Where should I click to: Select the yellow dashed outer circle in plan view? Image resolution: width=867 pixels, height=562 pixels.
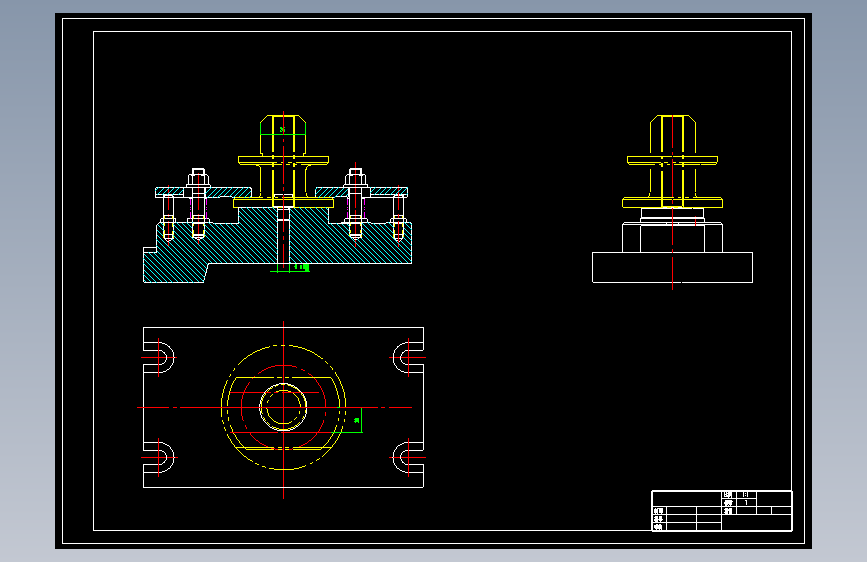pyautogui.click(x=283, y=407)
